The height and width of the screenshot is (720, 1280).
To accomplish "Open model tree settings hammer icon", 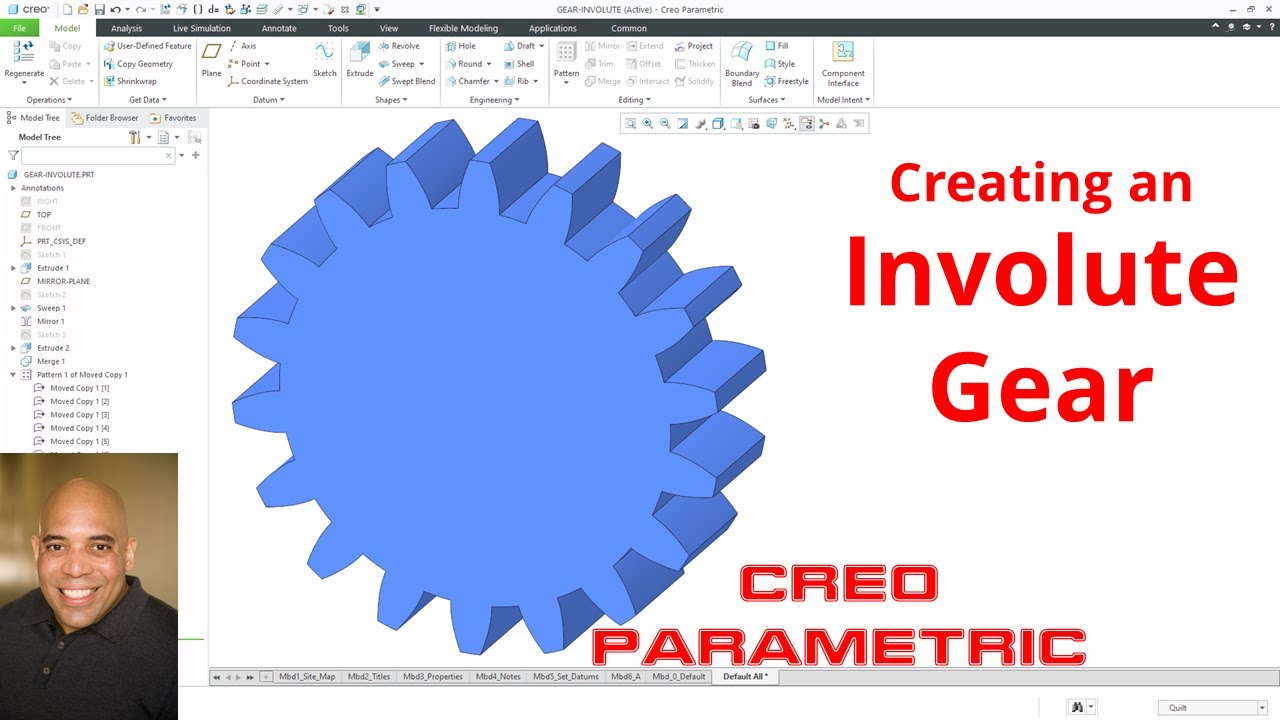I will [x=134, y=137].
